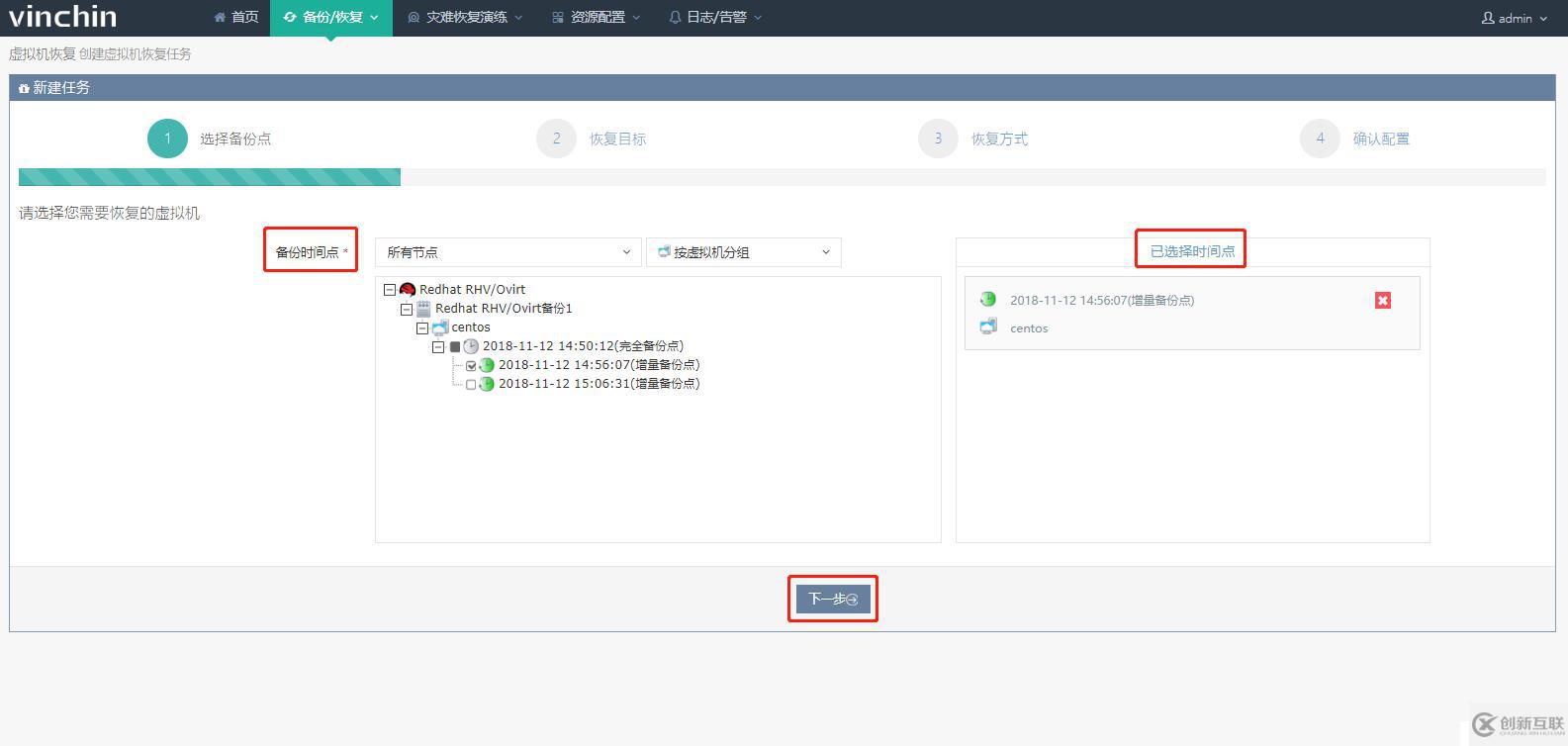Go to step 2 恢复目标
Viewport: 1568px width, 746px height.
[592, 139]
